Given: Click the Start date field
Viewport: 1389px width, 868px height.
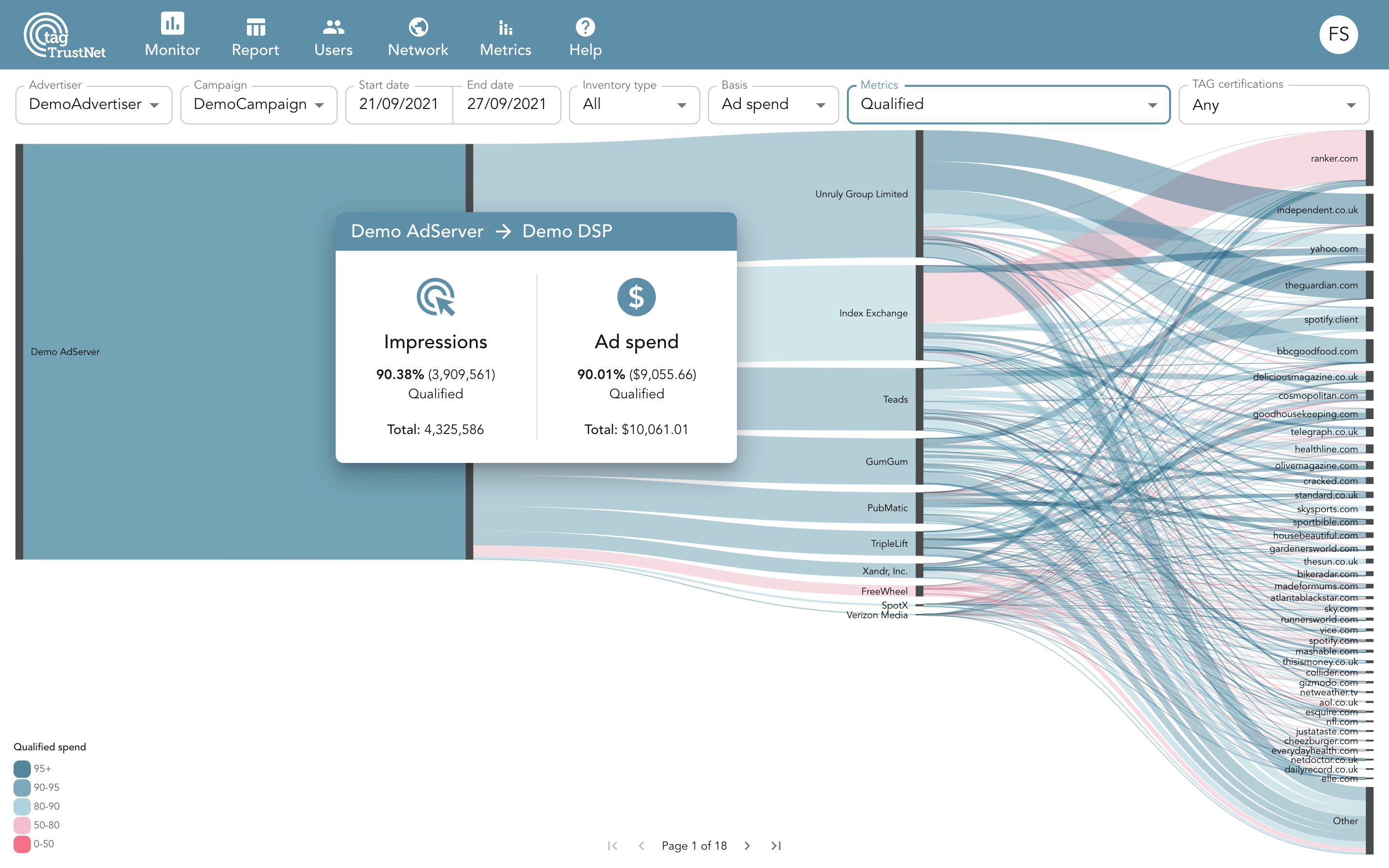Looking at the screenshot, I should 399,105.
